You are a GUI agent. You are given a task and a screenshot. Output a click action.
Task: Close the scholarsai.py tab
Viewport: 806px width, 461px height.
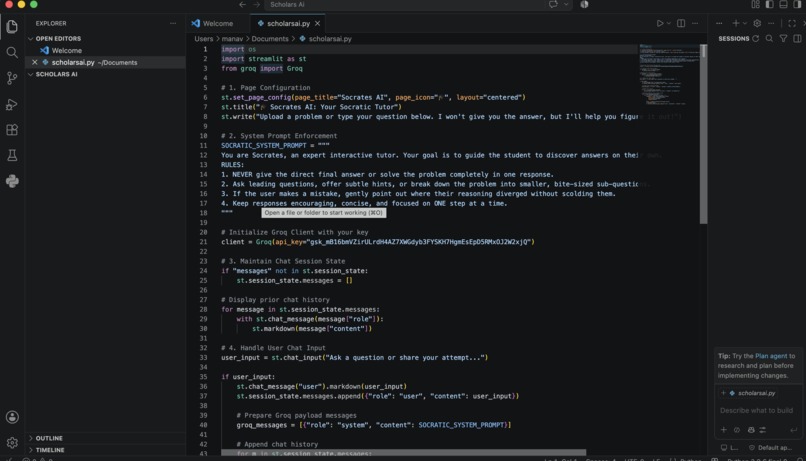click(317, 23)
